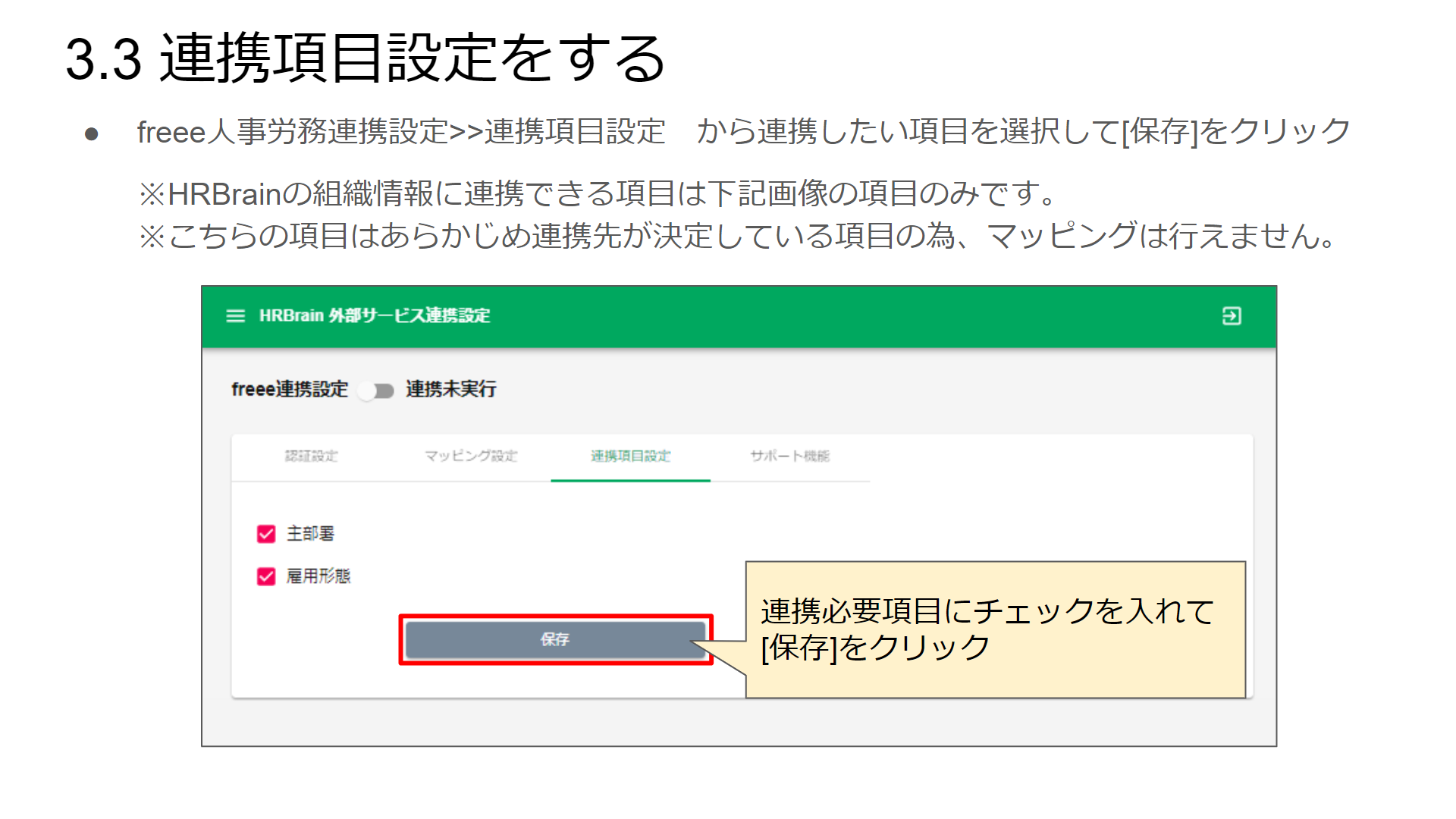The width and height of the screenshot is (1456, 819).
Task: Switch to the マッピング設定 tab
Action: point(471,456)
